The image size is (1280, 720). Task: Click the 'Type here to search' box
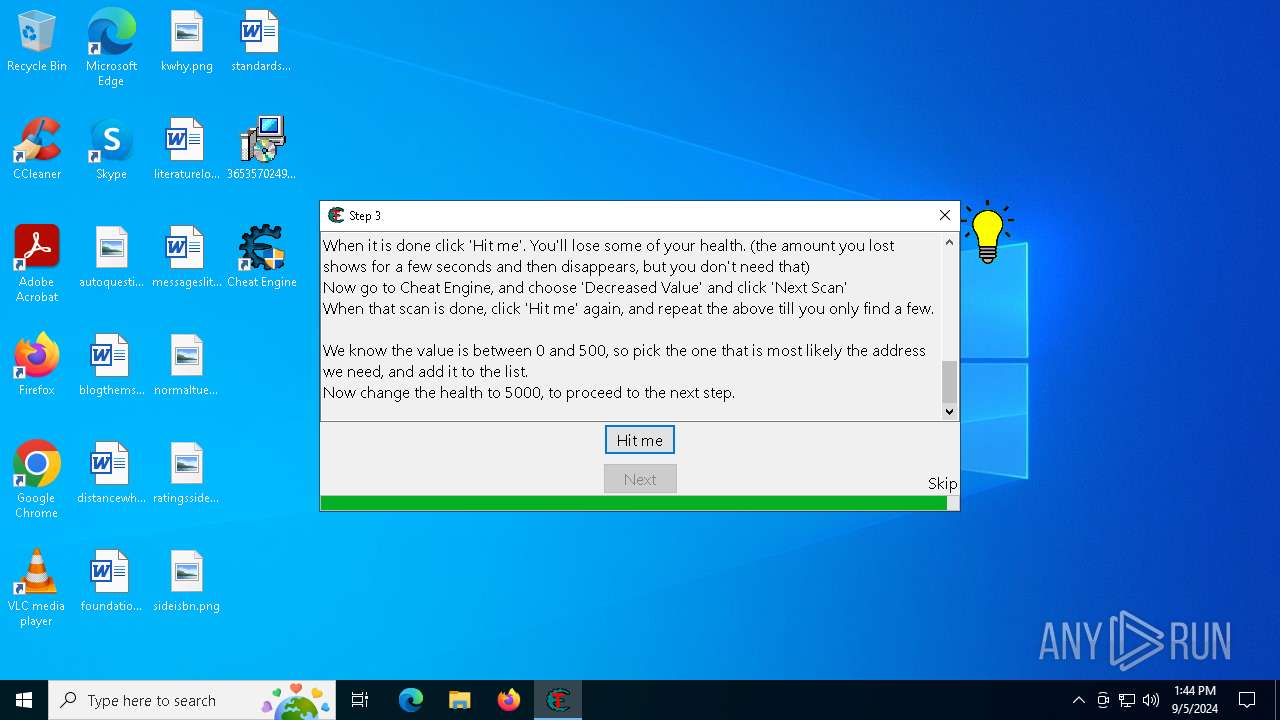point(192,700)
